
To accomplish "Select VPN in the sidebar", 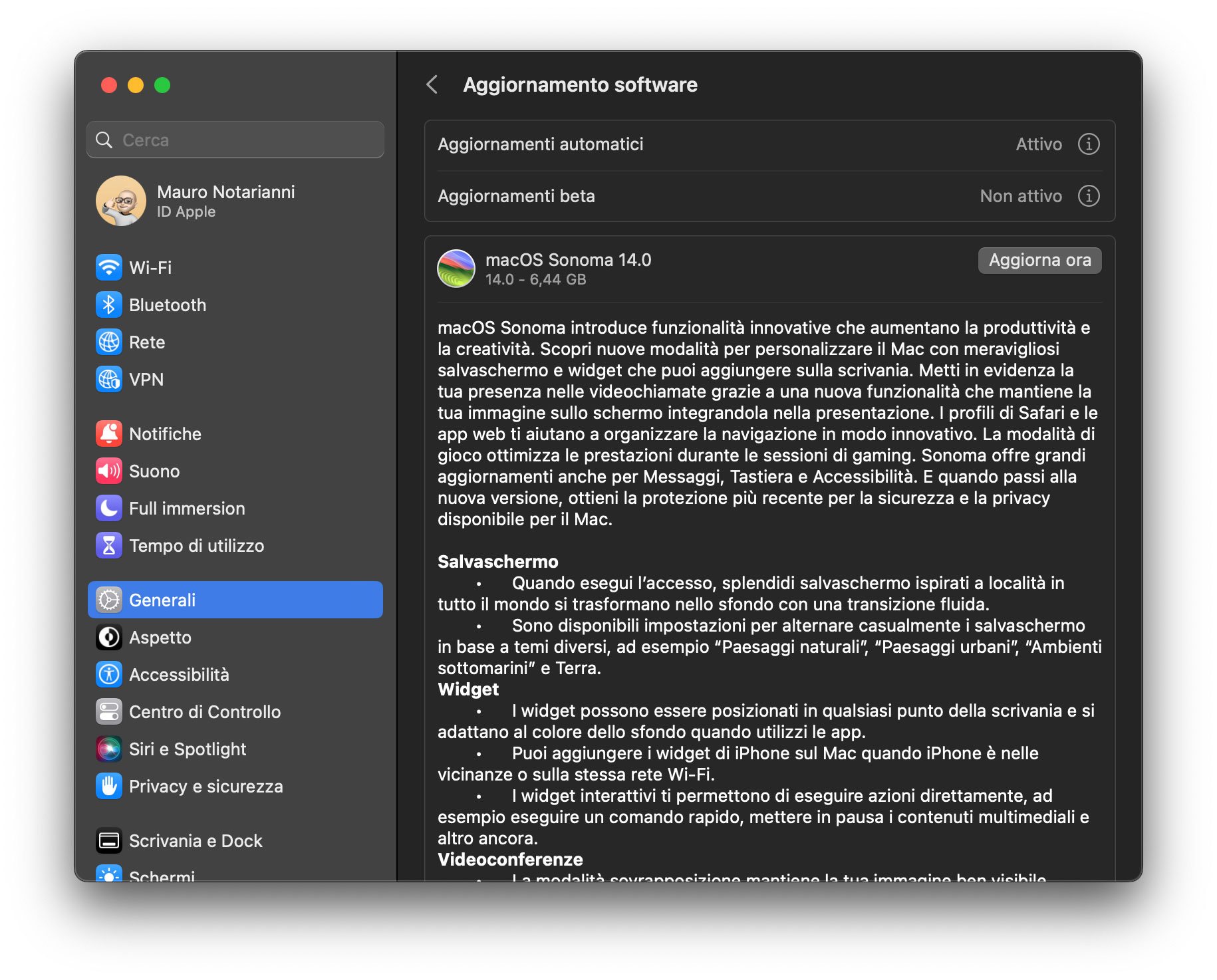I will [235, 380].
